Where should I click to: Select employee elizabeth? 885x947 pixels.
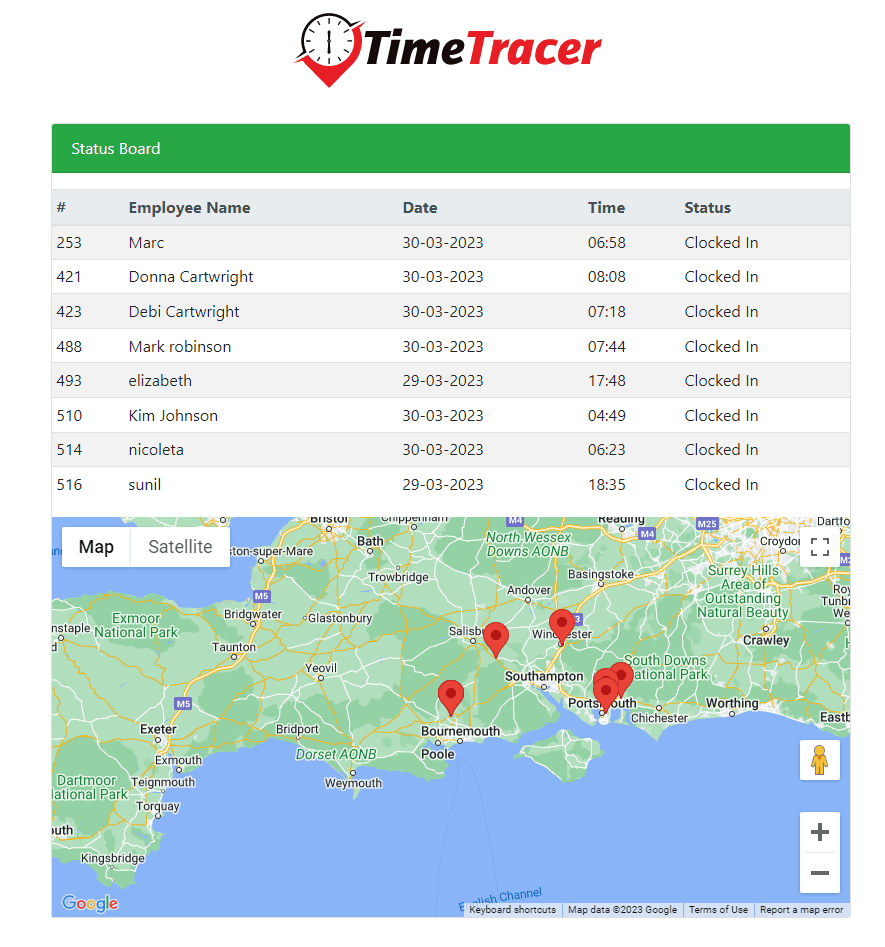[x=160, y=380]
